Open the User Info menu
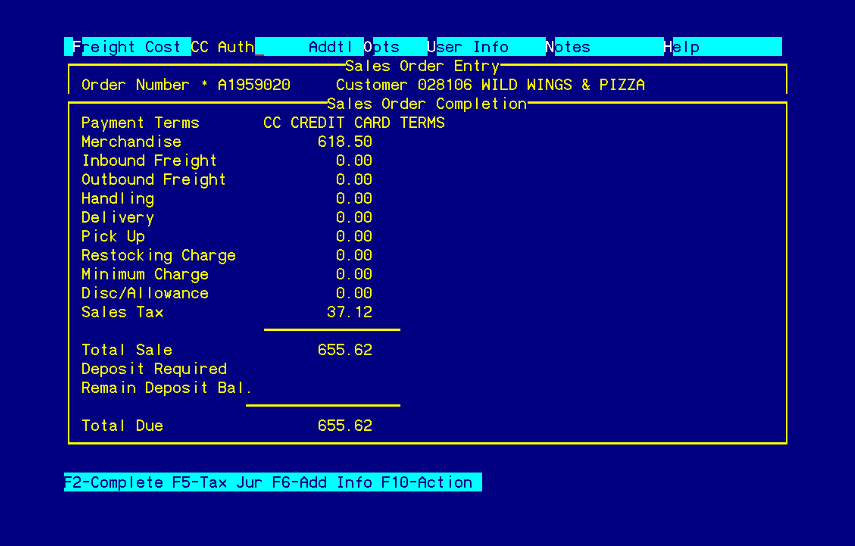 coord(468,47)
